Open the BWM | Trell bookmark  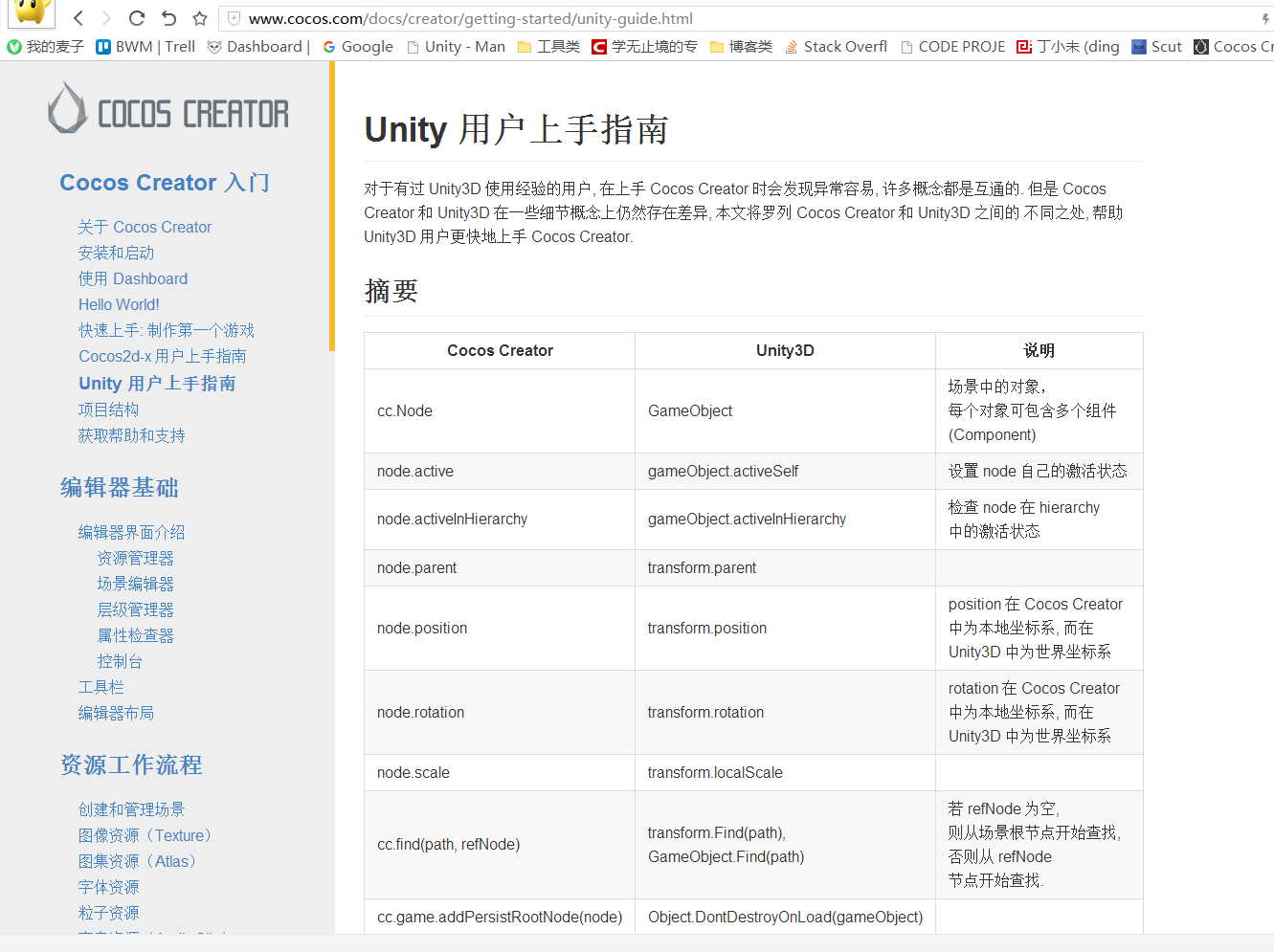tap(145, 47)
